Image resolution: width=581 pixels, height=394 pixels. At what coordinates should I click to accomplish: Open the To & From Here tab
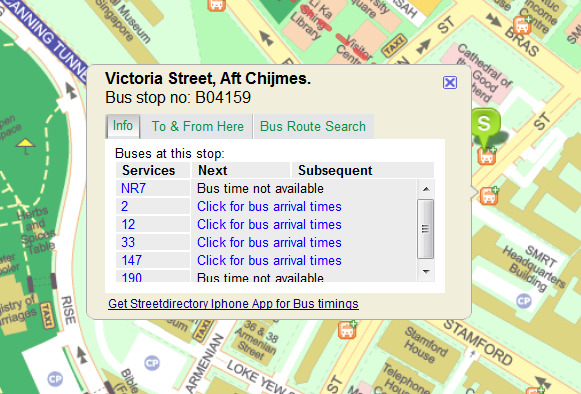tap(197, 126)
